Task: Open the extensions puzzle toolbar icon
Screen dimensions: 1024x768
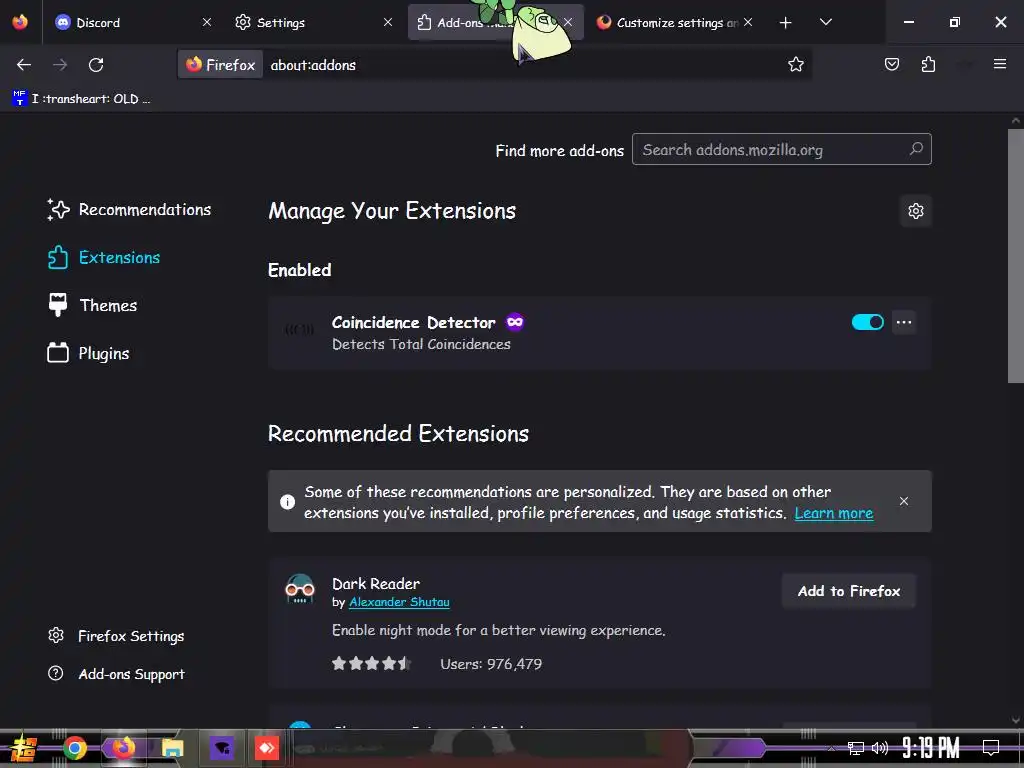Action: (928, 65)
